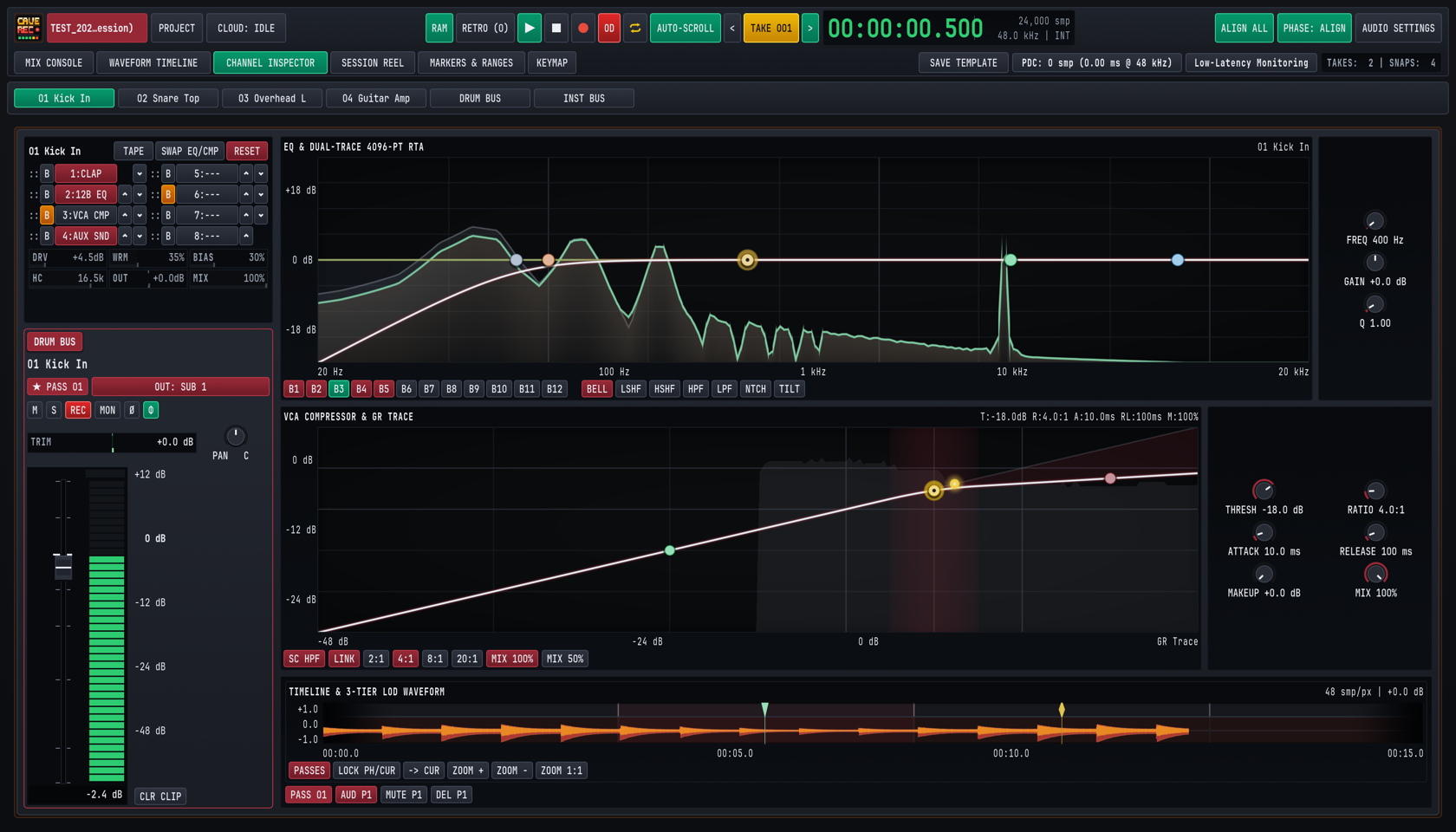Enable MON input monitoring

[107, 410]
